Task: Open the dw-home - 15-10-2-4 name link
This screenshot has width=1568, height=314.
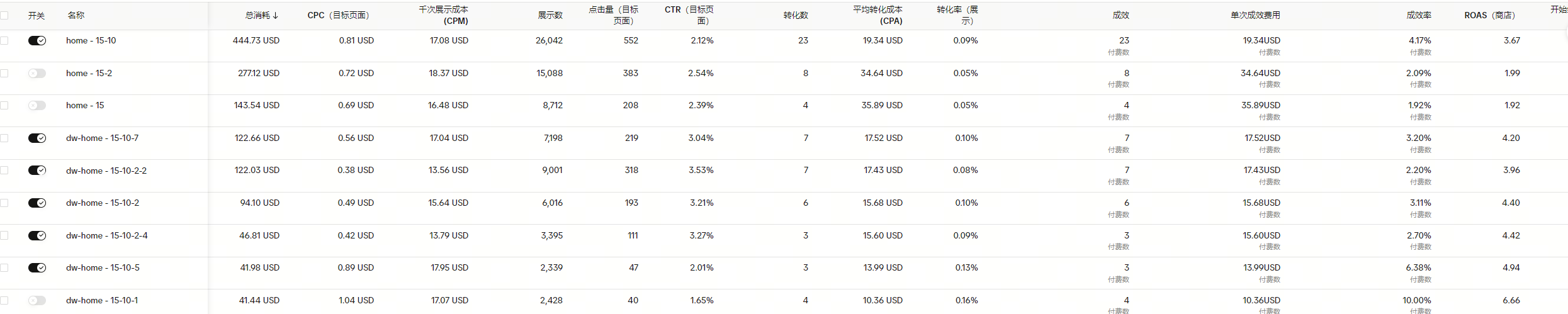Action: click(106, 236)
